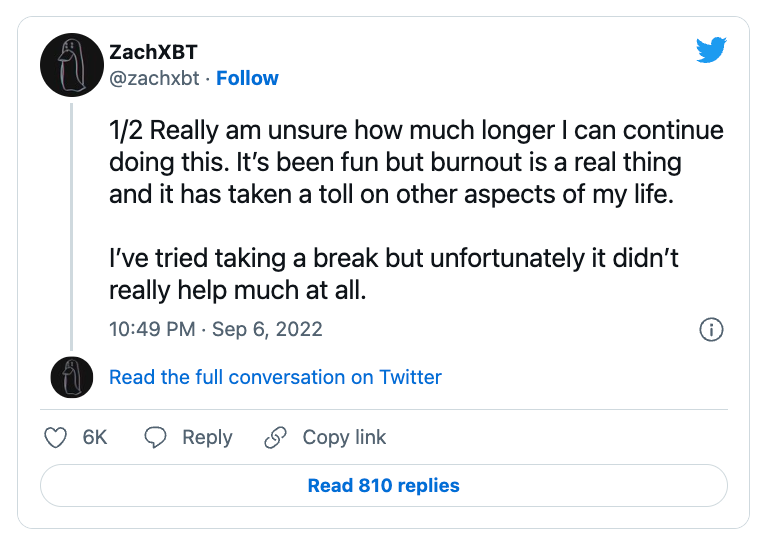Click the Reply text label
The height and width of the screenshot is (548, 768).
[207, 437]
